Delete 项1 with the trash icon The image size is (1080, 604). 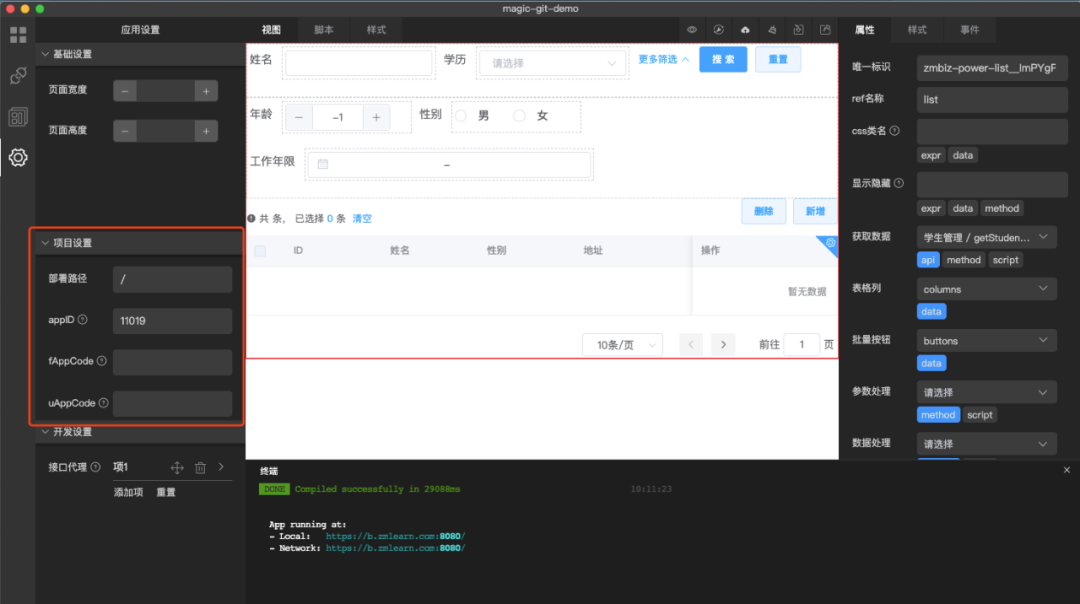tap(200, 468)
